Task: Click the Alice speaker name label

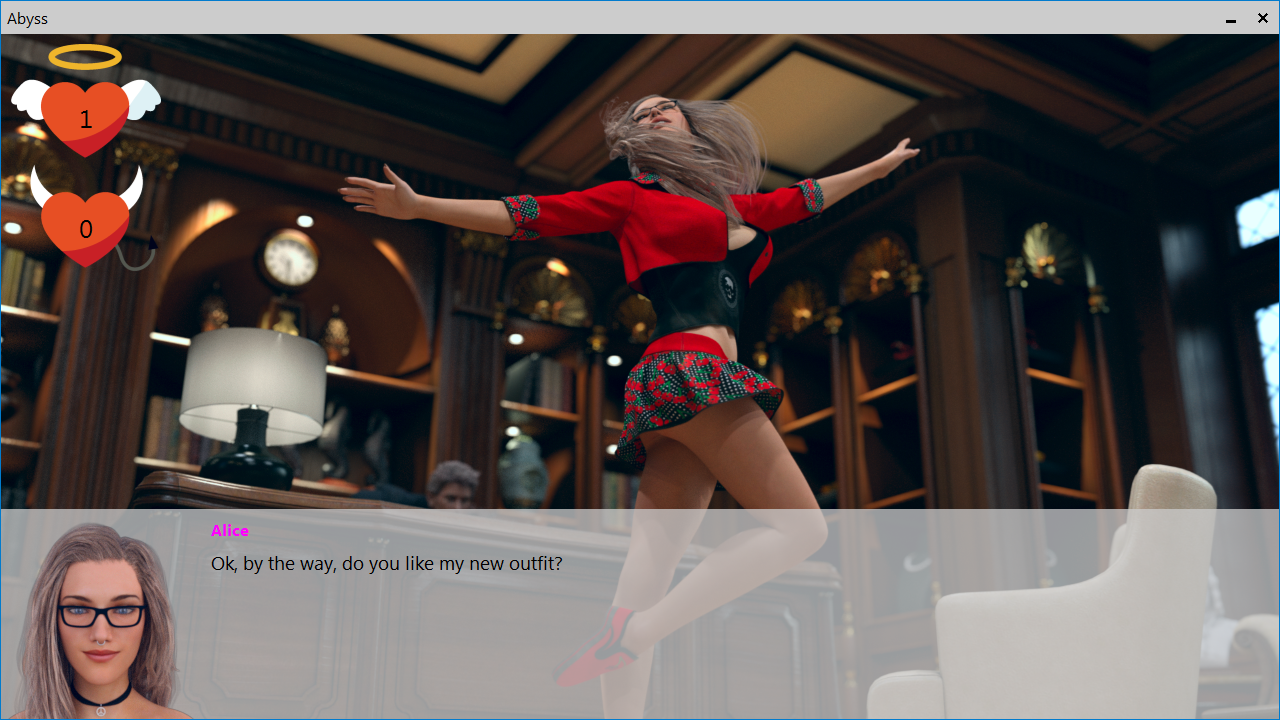Action: pyautogui.click(x=229, y=531)
